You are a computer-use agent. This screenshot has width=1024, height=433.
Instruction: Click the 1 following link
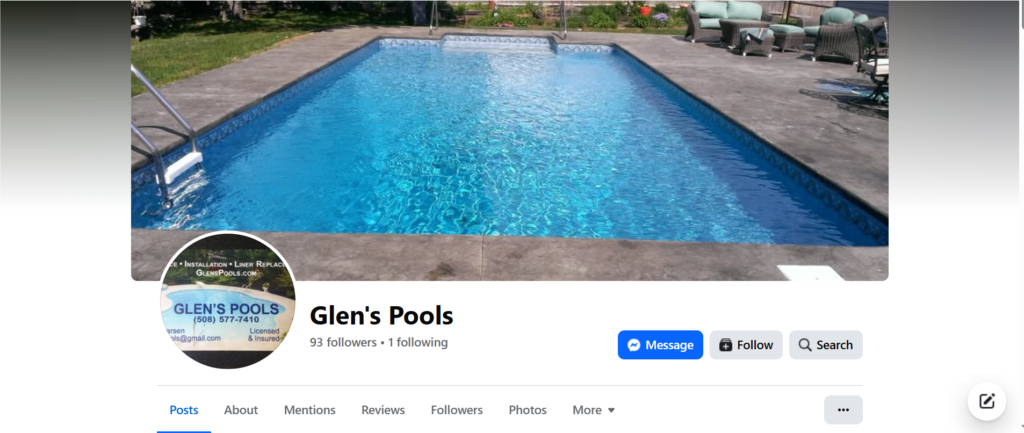click(x=418, y=342)
